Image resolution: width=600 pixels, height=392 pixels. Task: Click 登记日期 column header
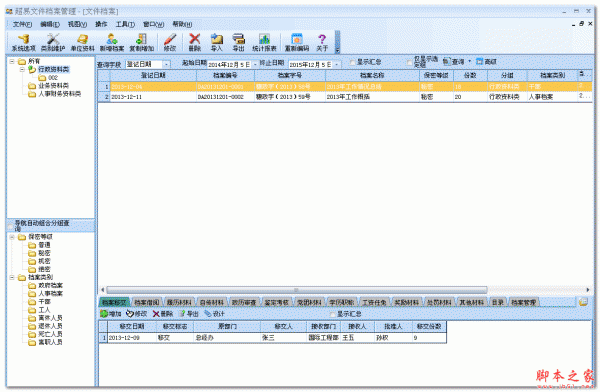coord(153,75)
